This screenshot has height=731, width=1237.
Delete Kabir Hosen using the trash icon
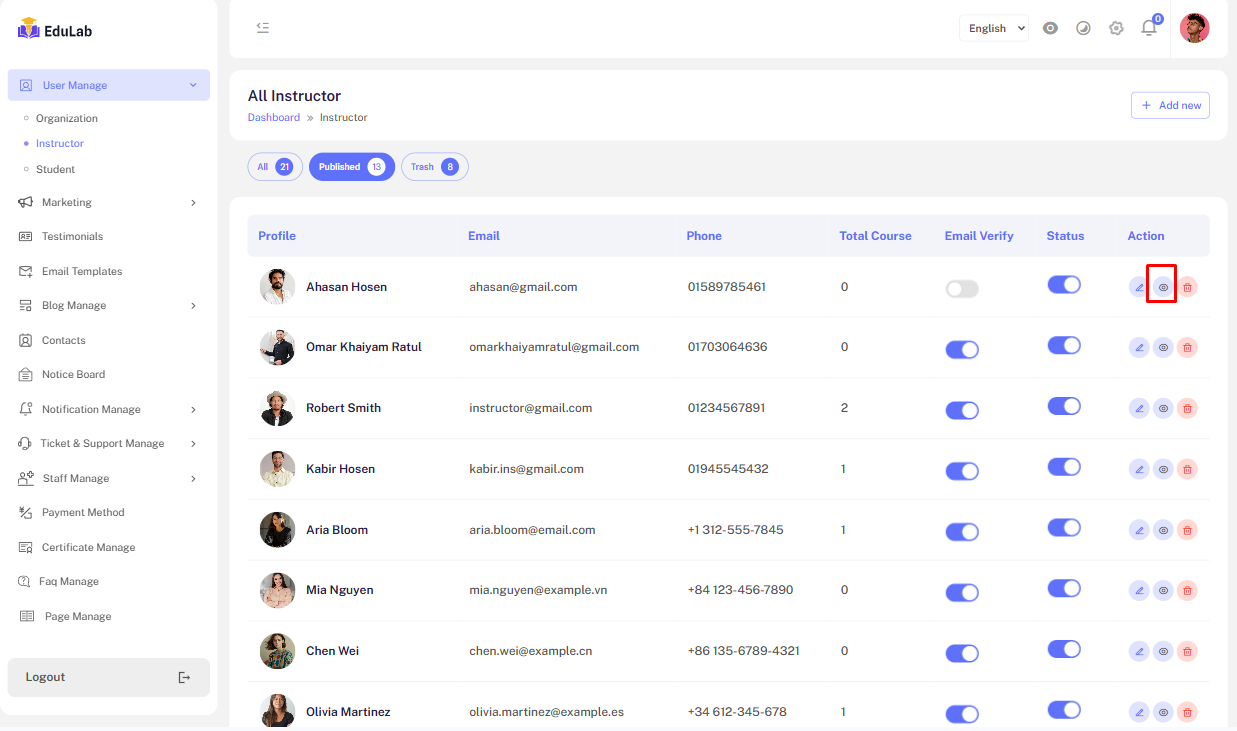[x=1187, y=469]
